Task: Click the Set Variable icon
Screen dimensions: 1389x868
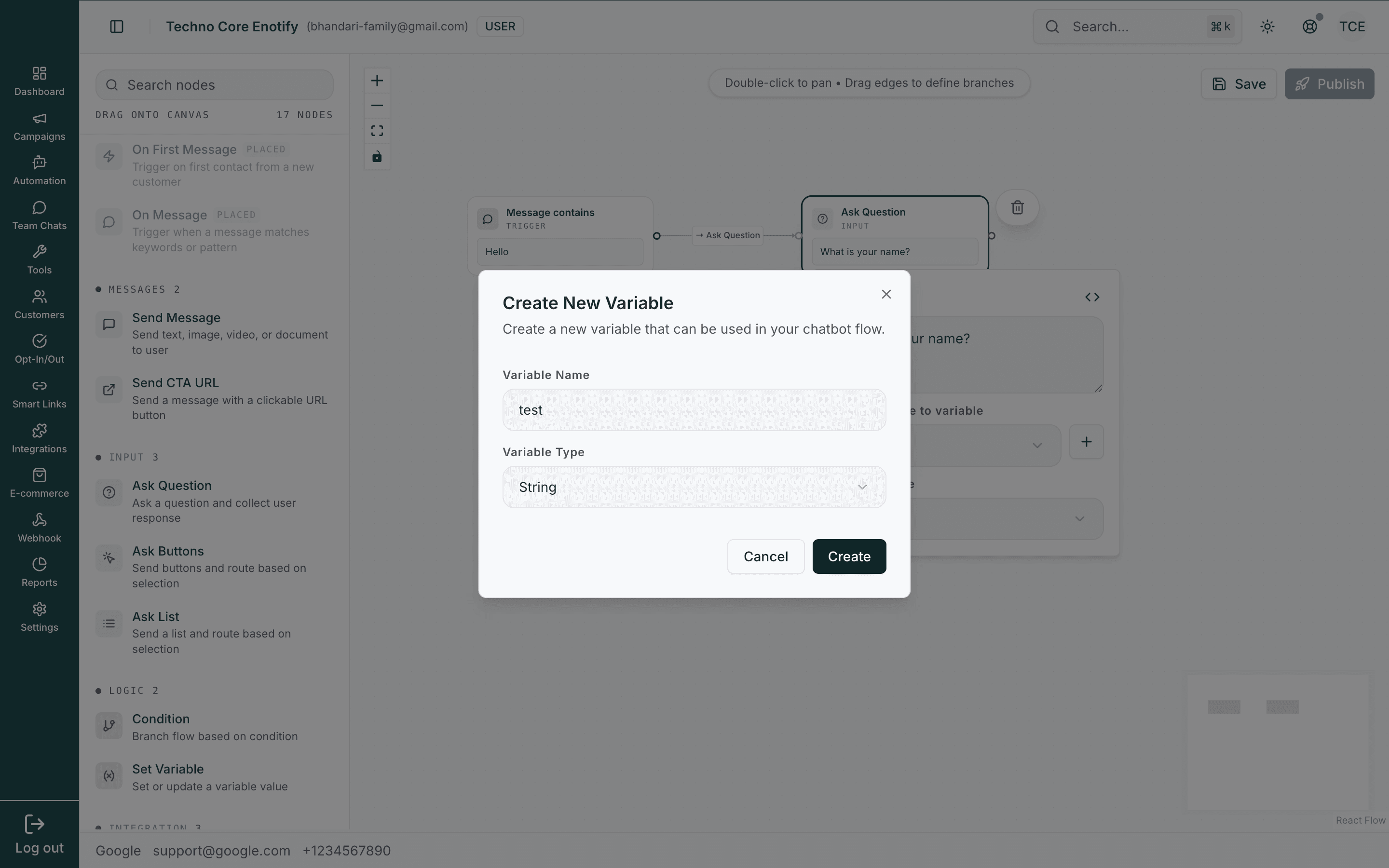Action: click(109, 775)
